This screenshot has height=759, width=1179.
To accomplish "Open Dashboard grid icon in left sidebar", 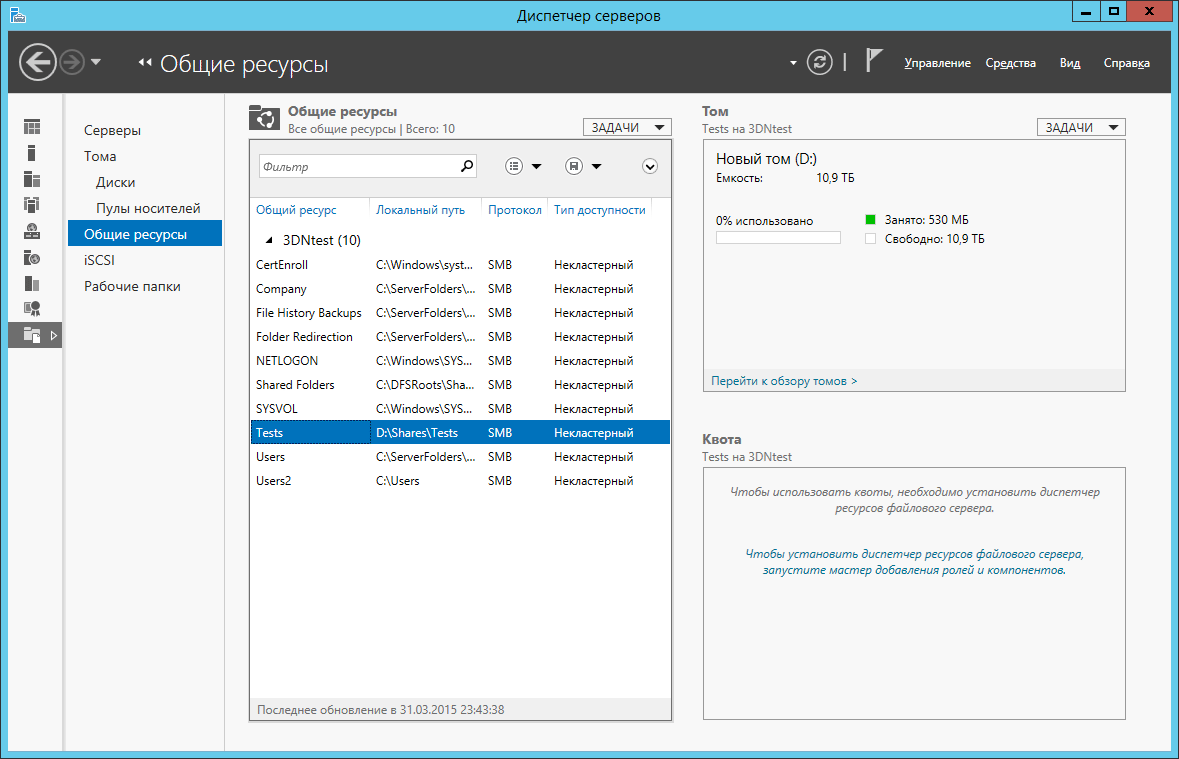I will tap(33, 127).
